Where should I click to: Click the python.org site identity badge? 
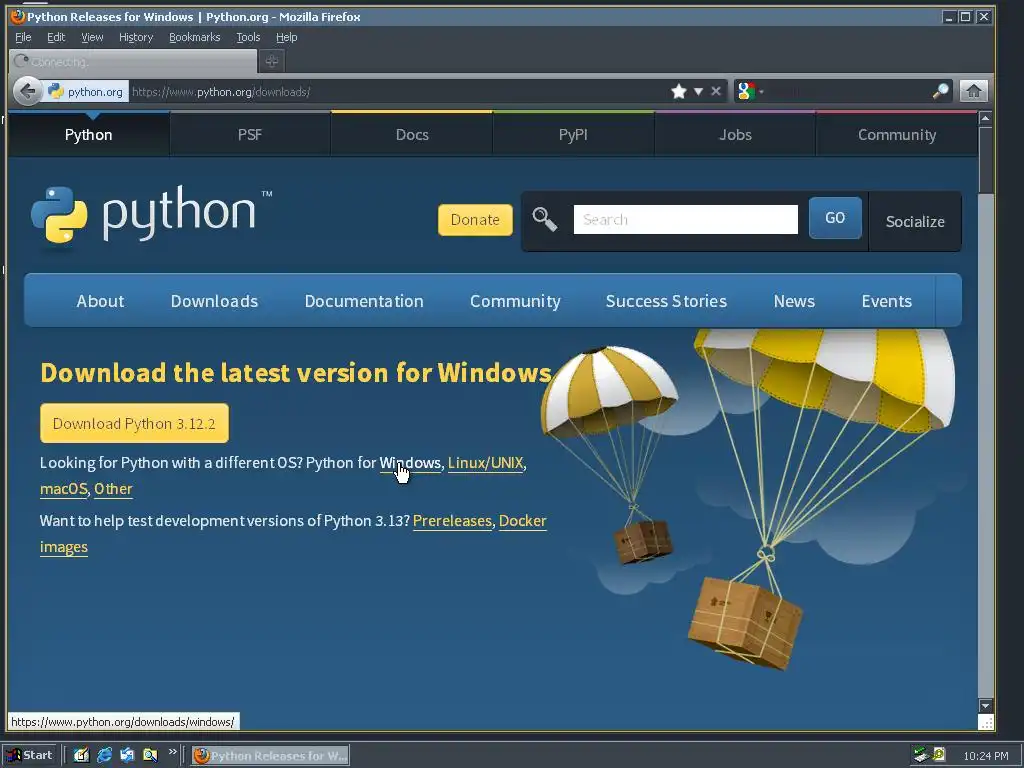coord(86,91)
